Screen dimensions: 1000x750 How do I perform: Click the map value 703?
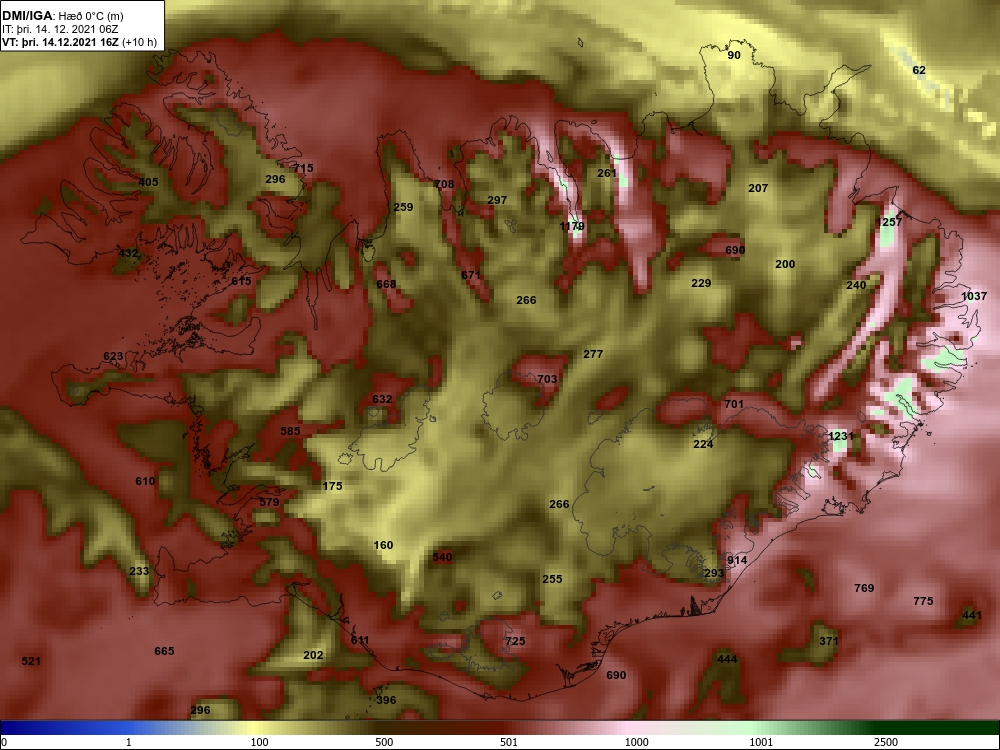(547, 379)
